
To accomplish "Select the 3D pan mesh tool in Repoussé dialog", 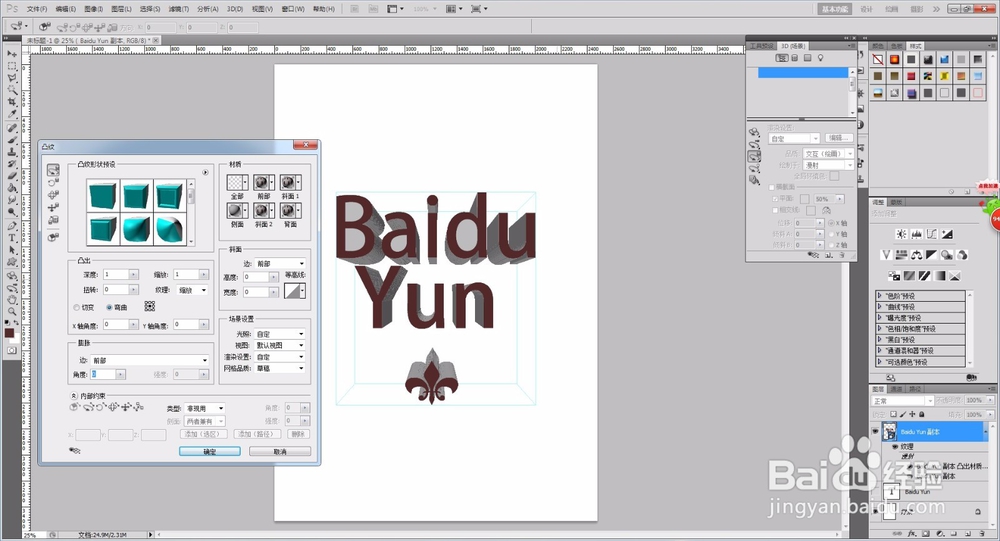I will pos(54,195).
